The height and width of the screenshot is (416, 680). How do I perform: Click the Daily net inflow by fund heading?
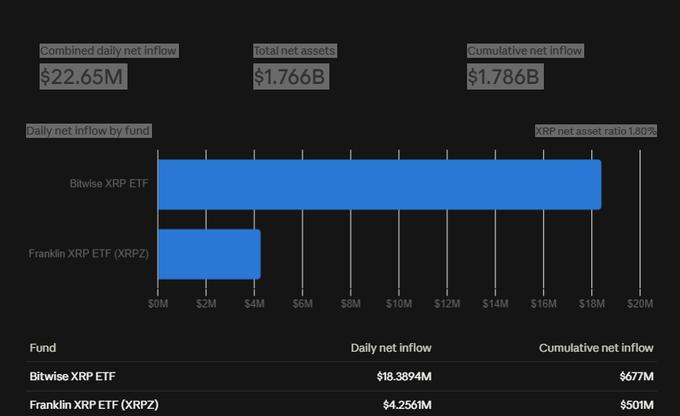coord(89,131)
